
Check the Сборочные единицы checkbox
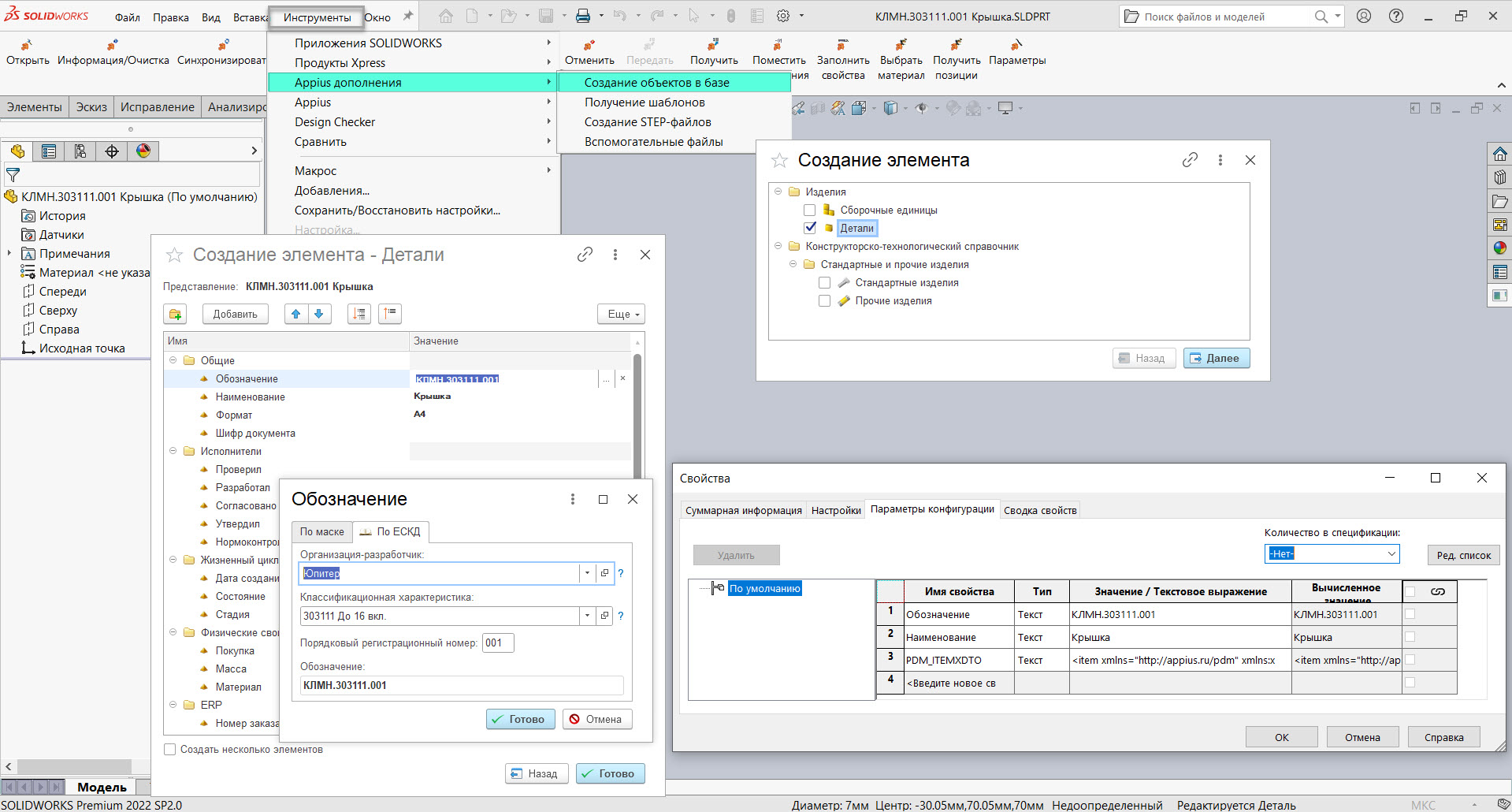point(809,210)
